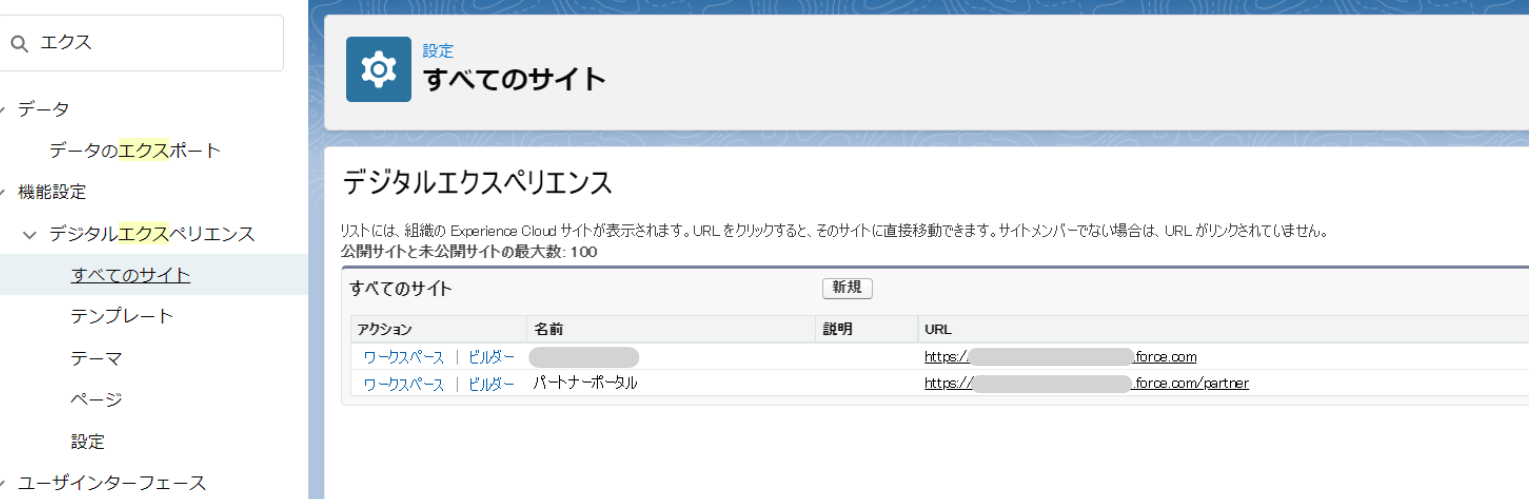Collapse the ユーザインターフェース section chevron
This screenshot has height=499, width=1529.
4,483
